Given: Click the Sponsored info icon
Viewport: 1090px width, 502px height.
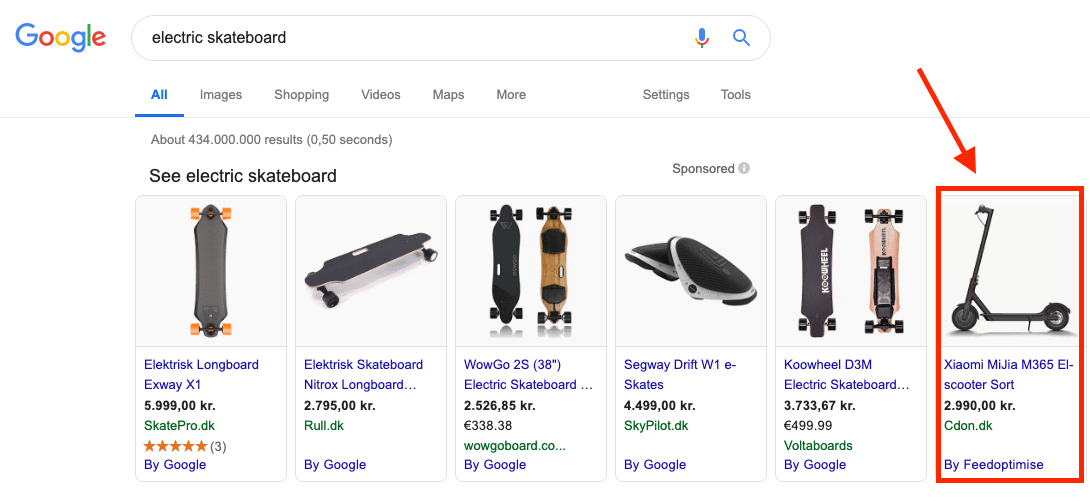Looking at the screenshot, I should (745, 169).
